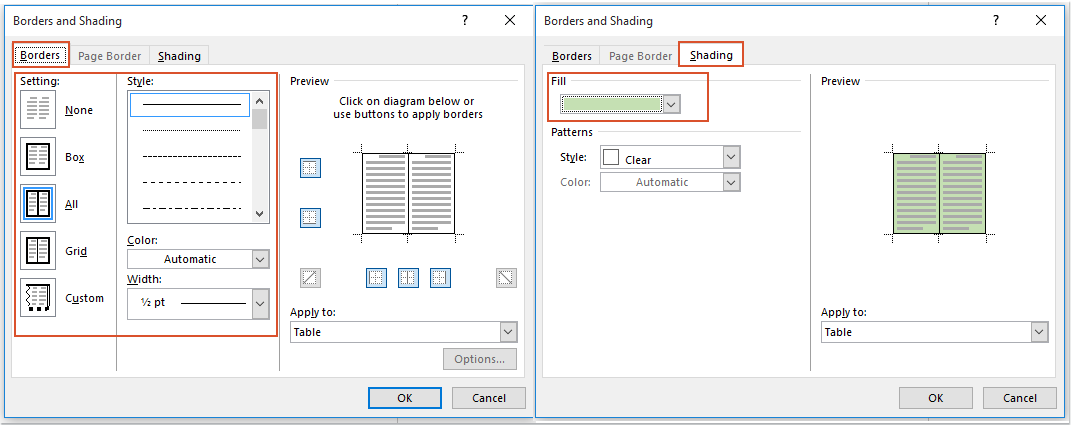Switch to Page Border tab in left dialog
Viewport: 1071px width, 425px height.
pos(110,56)
